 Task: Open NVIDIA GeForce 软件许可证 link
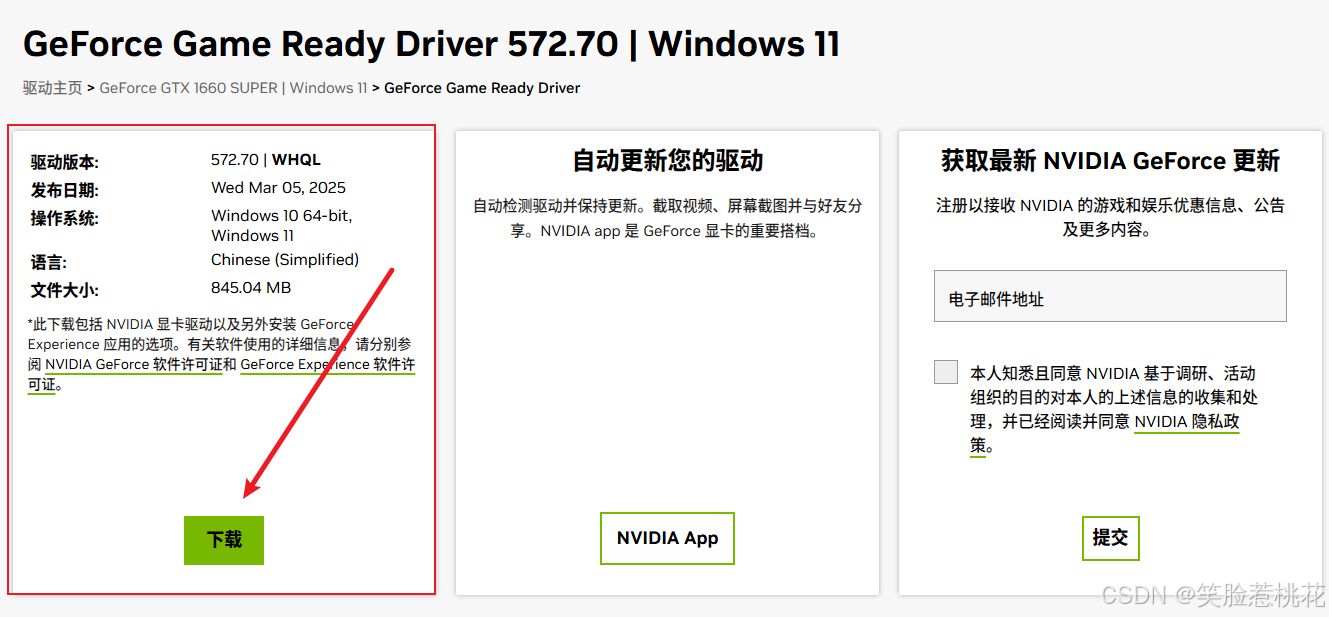[x=134, y=365]
